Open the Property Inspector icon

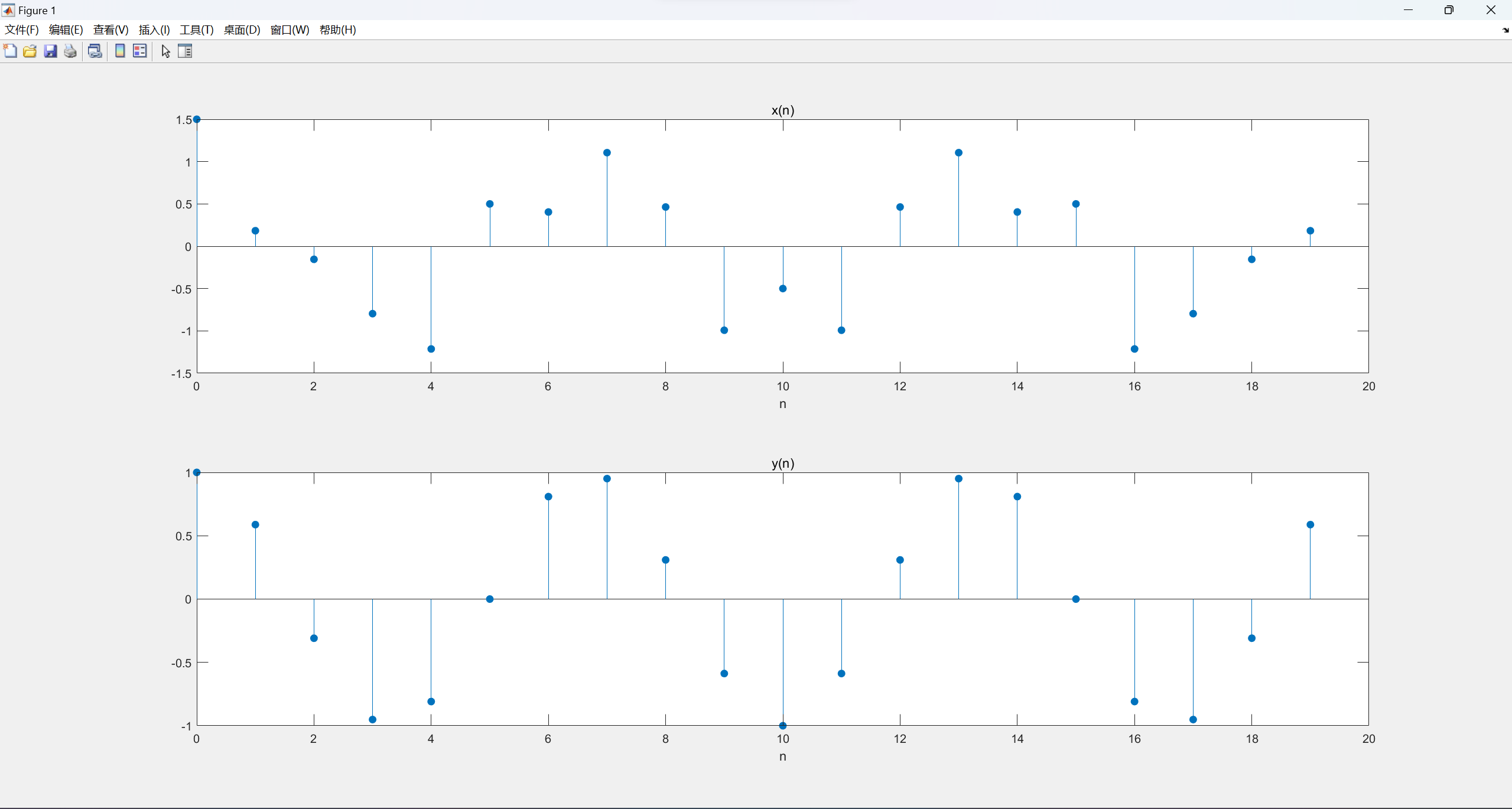185,51
